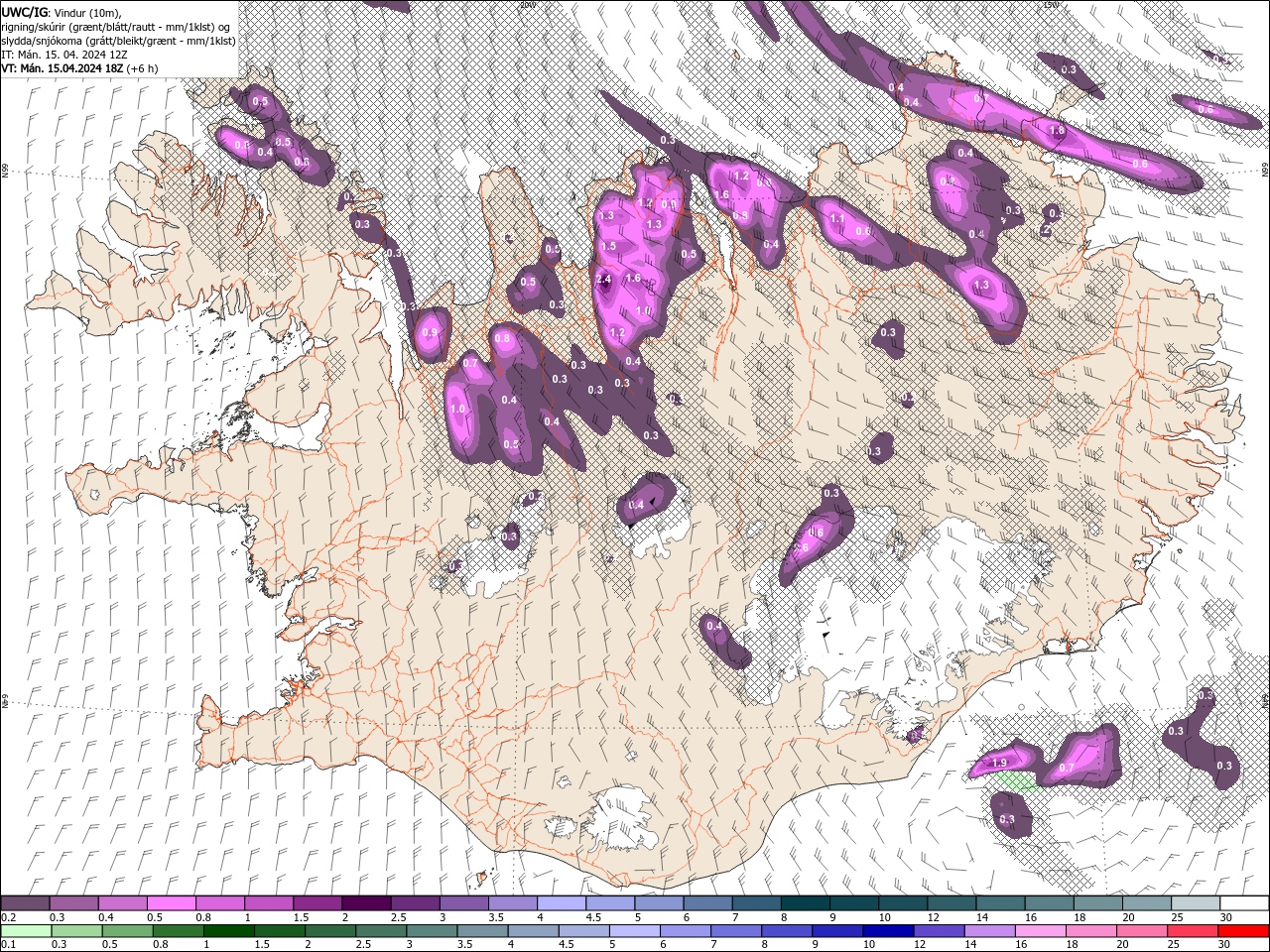Click the 'rigning/skúrir' legend description line

click(x=116, y=27)
